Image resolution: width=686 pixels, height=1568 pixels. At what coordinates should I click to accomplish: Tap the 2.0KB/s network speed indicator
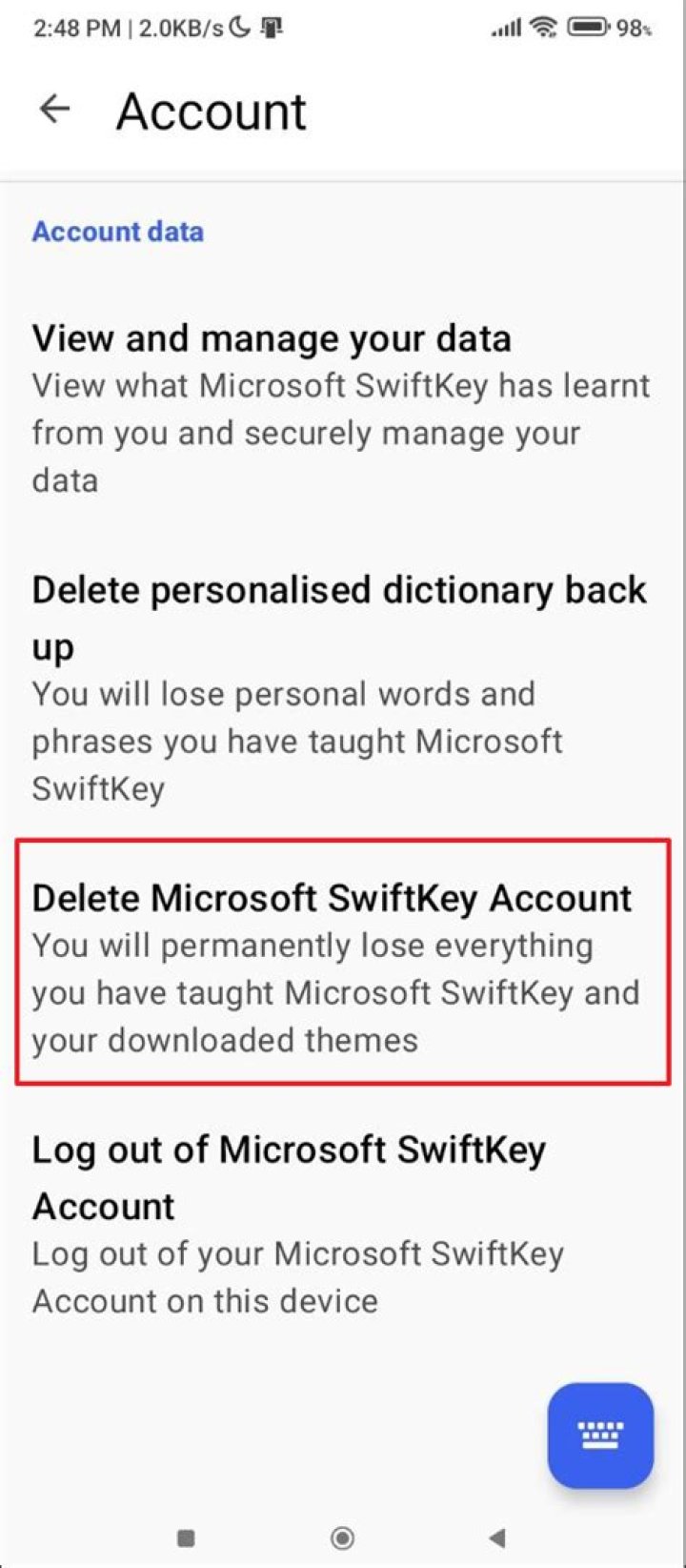click(x=181, y=28)
